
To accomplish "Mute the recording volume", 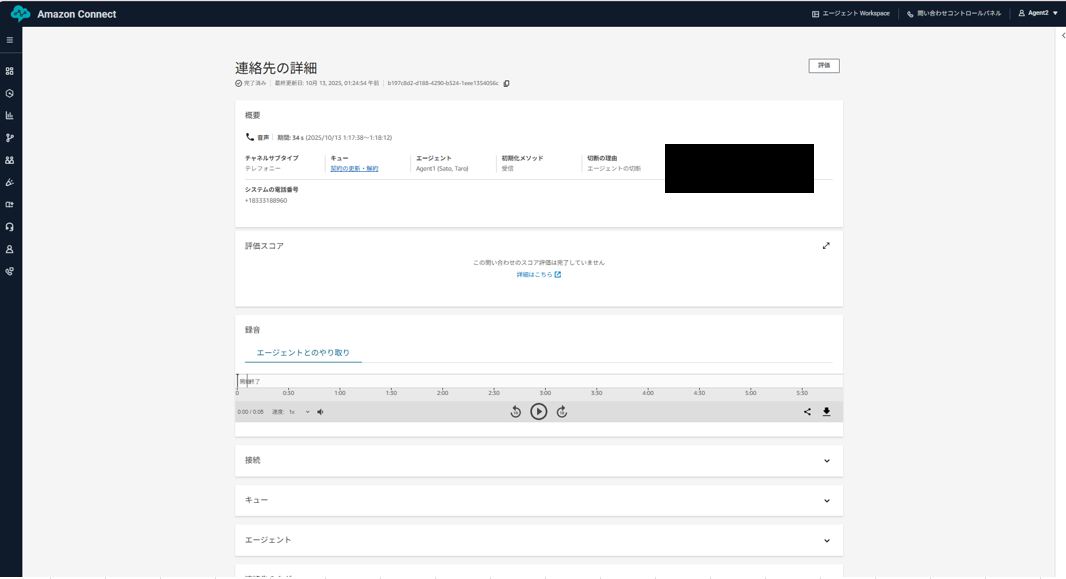I will (x=320, y=412).
